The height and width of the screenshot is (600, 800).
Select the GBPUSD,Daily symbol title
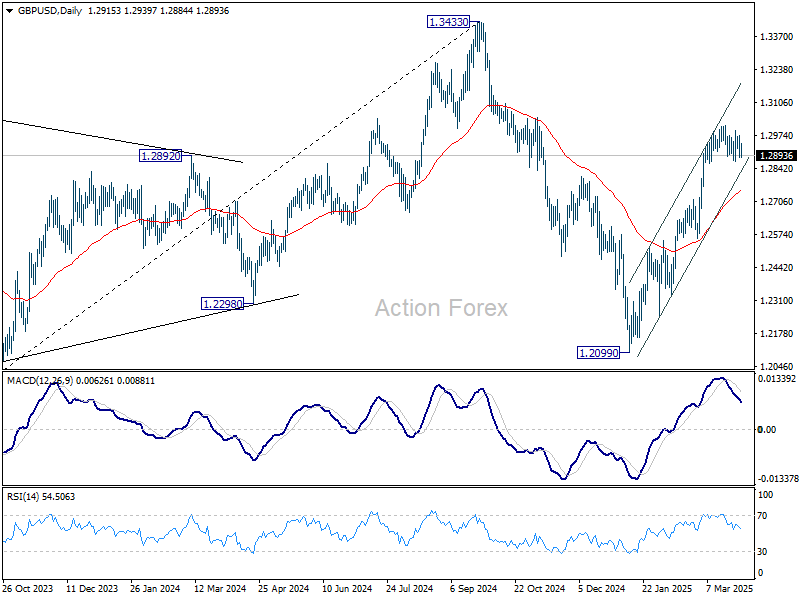pos(50,11)
